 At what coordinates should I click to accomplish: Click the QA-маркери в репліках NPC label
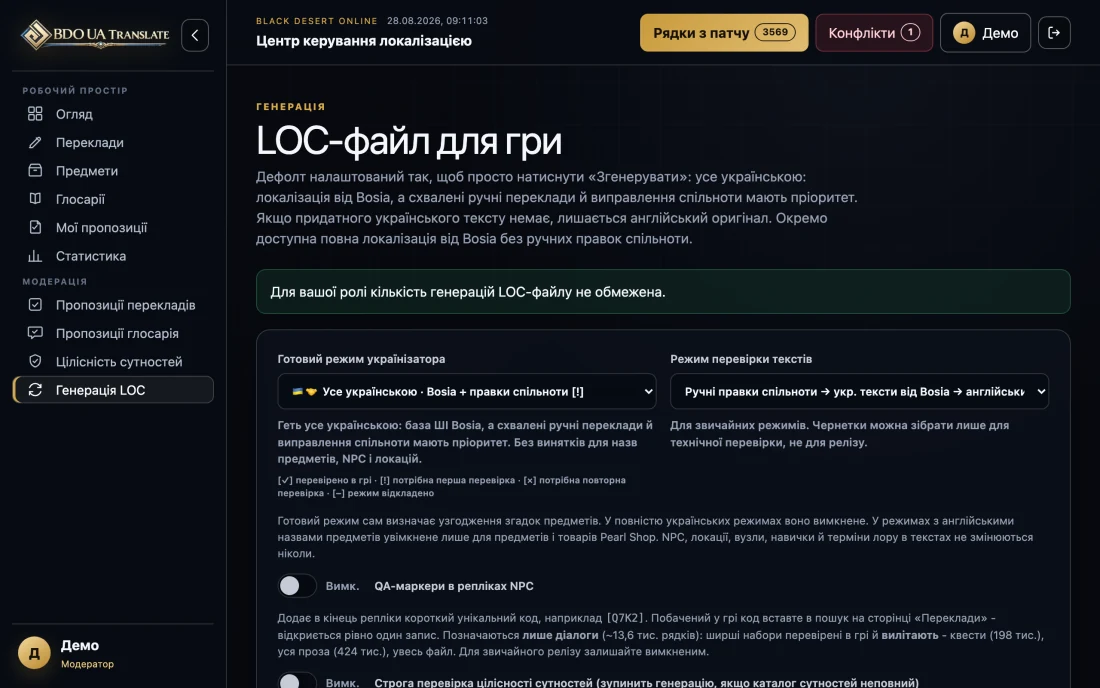(454, 586)
